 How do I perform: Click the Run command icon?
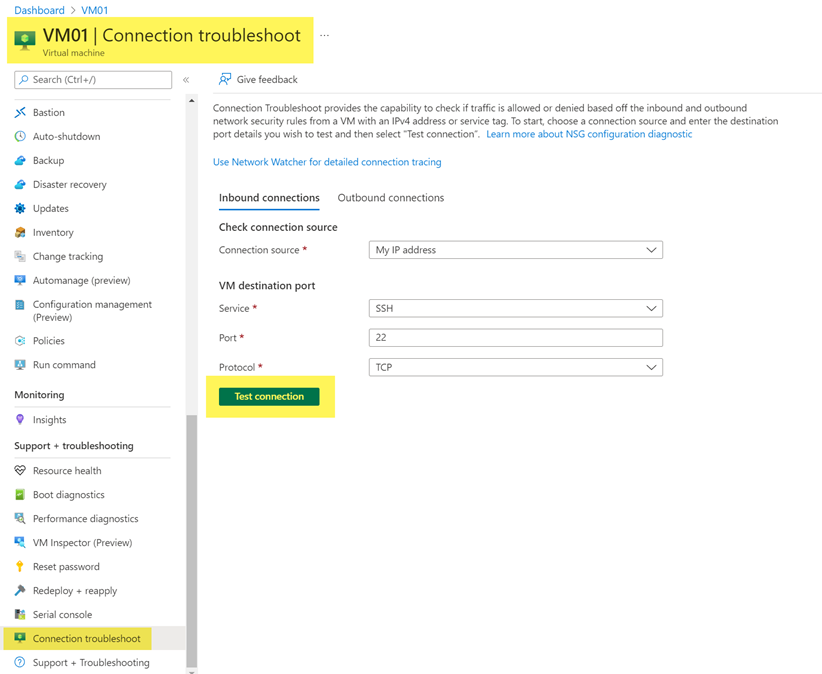pos(20,365)
